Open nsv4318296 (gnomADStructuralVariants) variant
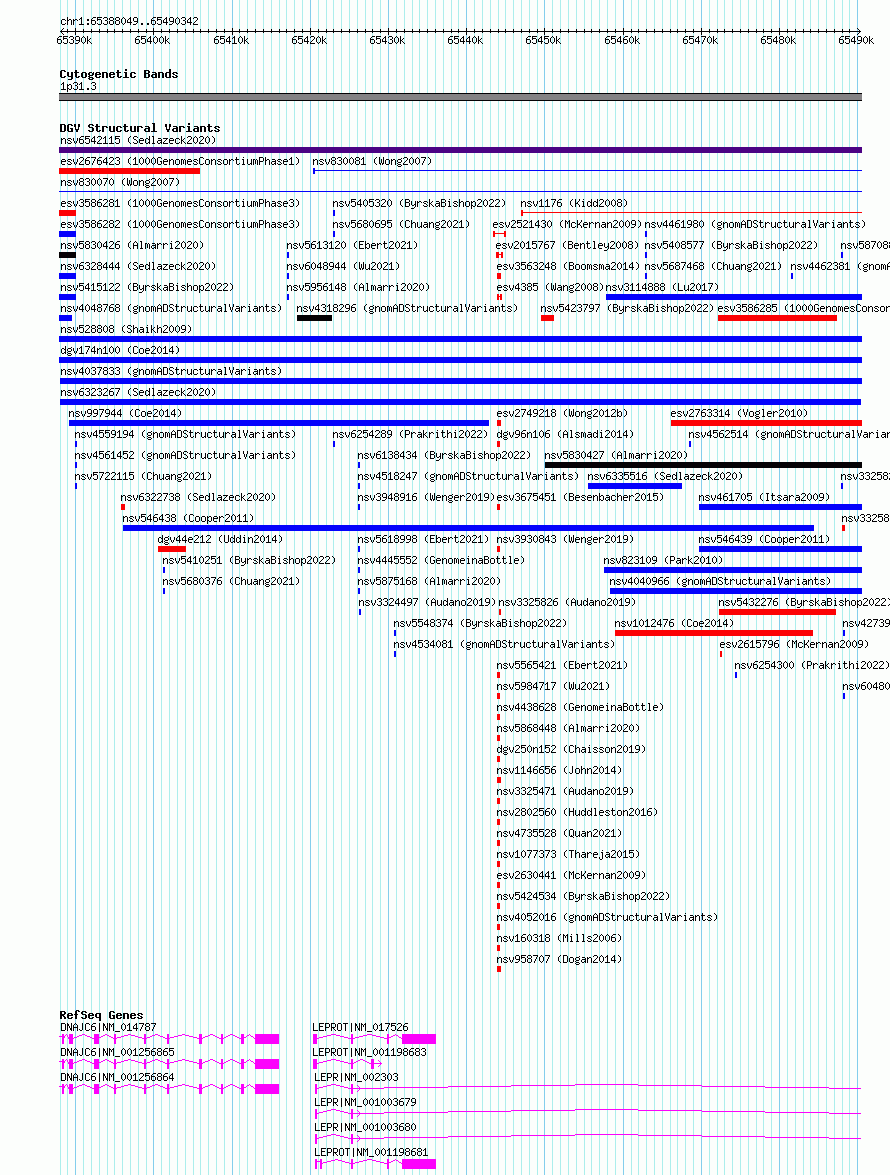 (407, 308)
